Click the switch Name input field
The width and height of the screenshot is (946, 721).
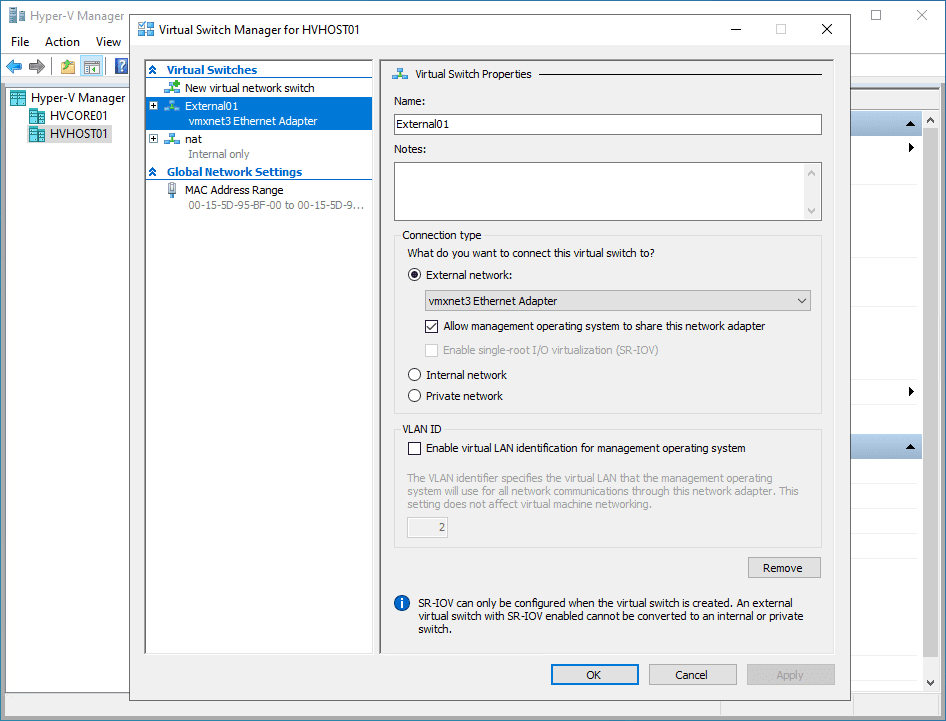point(608,124)
